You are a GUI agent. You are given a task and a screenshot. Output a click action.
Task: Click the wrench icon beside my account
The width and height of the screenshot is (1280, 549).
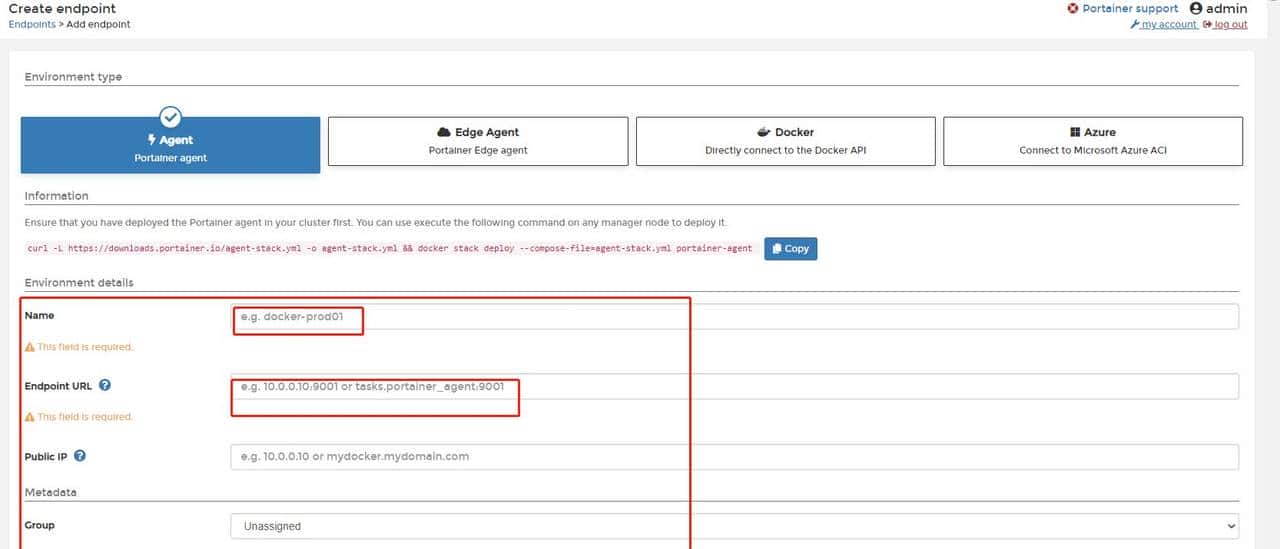tap(1134, 25)
